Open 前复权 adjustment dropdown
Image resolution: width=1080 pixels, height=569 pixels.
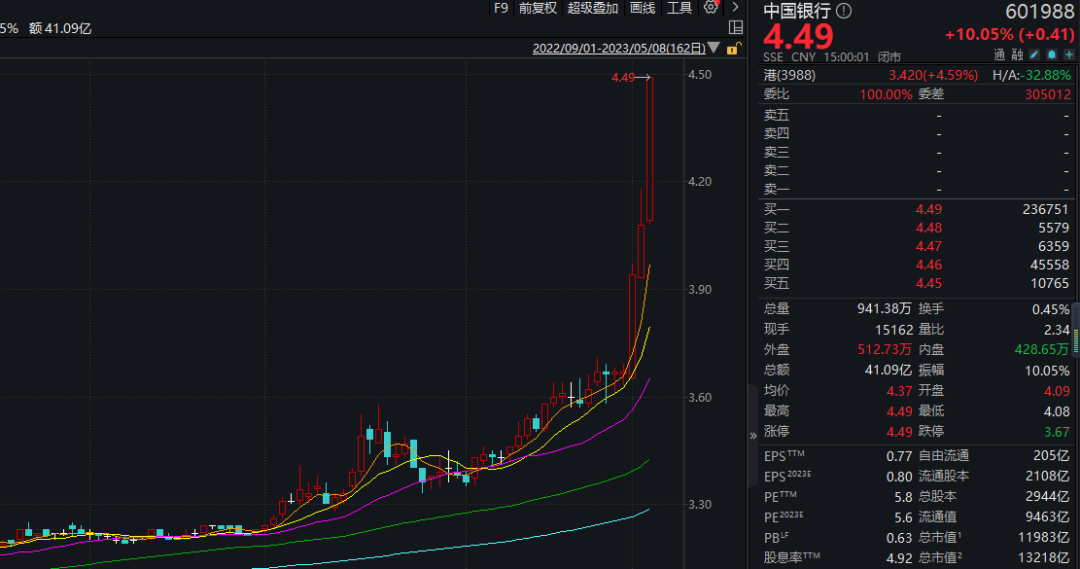pos(537,8)
